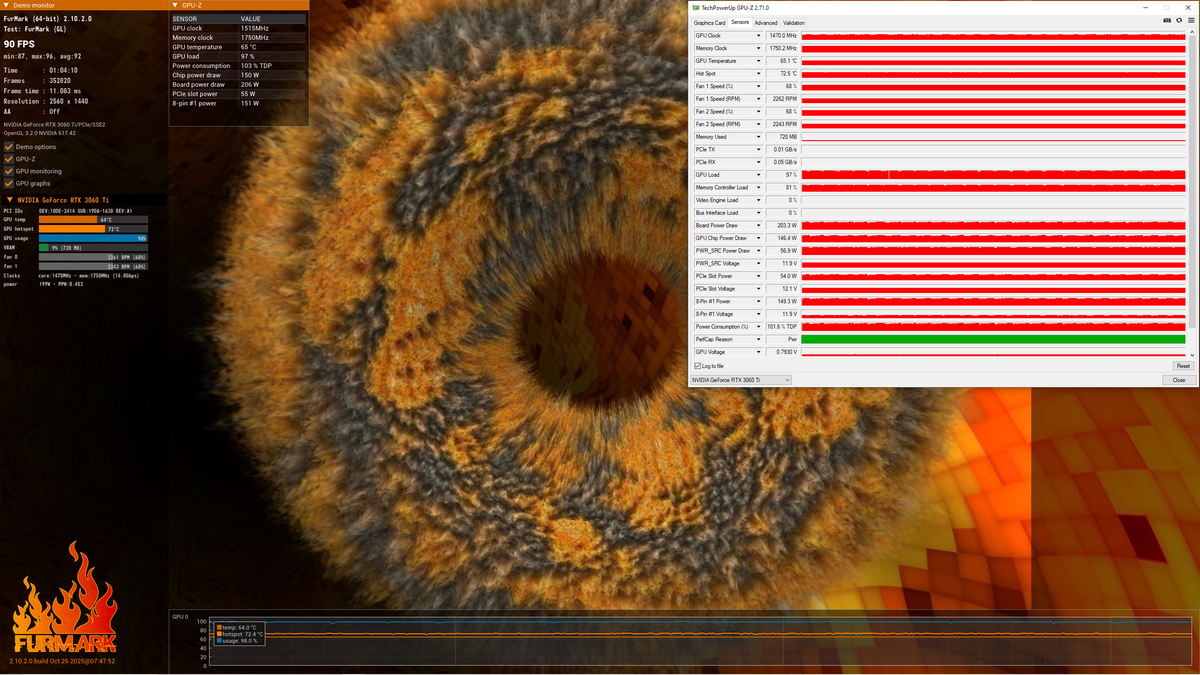Click the VRAM 9% (720 MB) bar
The width and height of the screenshot is (1200, 675).
click(93, 247)
